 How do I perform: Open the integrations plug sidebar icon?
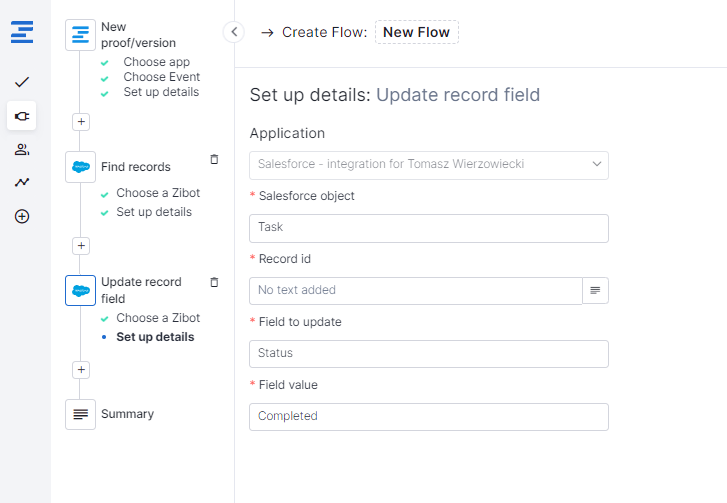(22, 116)
